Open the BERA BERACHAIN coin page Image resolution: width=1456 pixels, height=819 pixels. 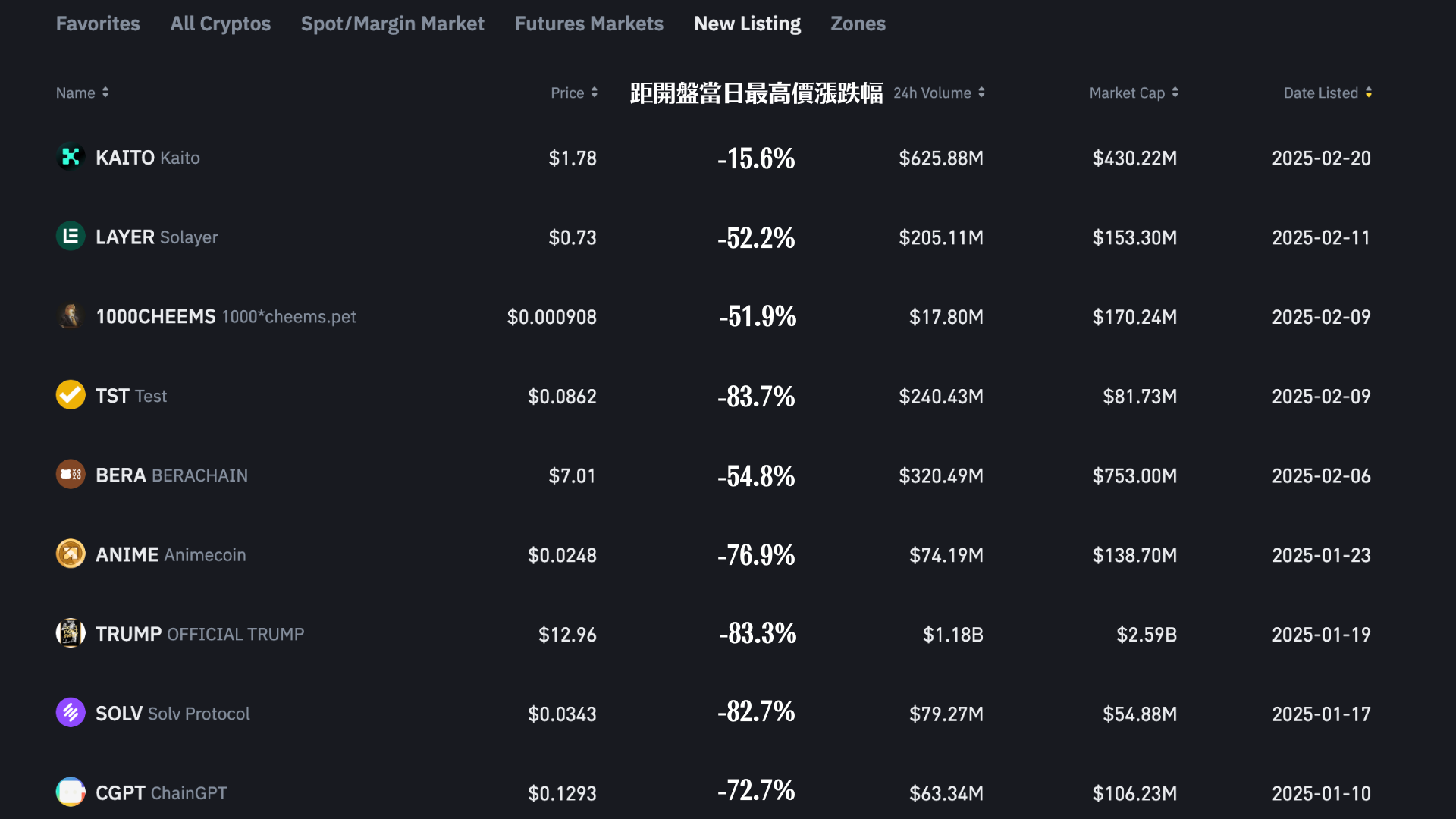point(171,475)
